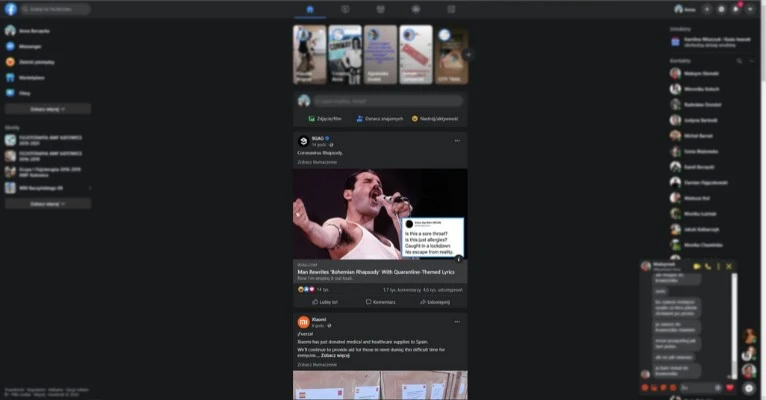766x400 pixels.
Task: Send a heart in the chat
Action: (730, 388)
